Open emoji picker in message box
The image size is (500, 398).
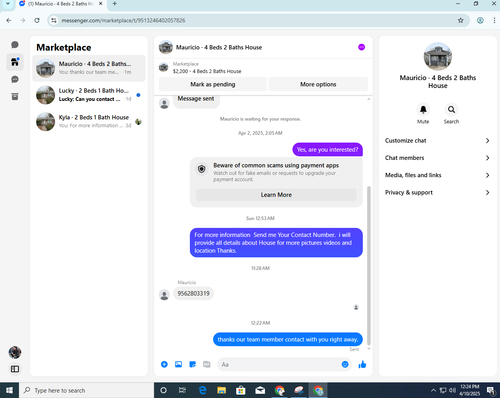345,364
